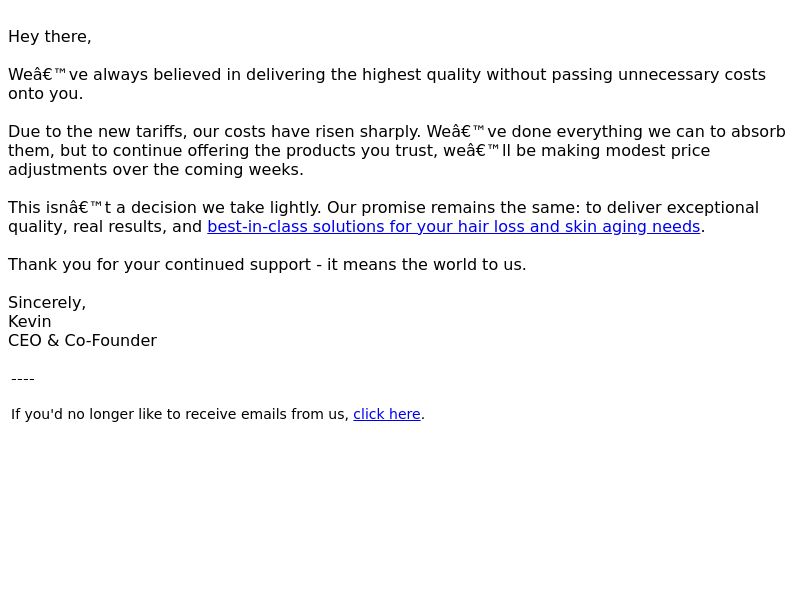Click 'it means the world to us' text
The image size is (800, 600).
coord(425,265)
